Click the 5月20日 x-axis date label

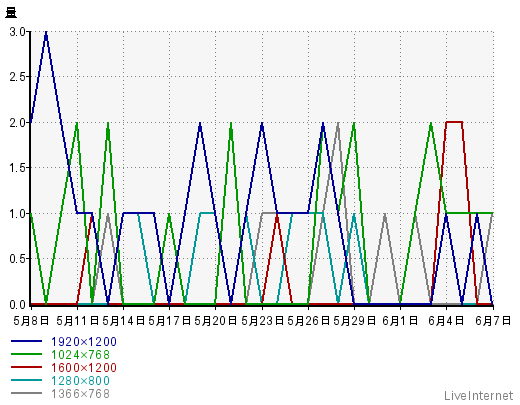(x=215, y=321)
